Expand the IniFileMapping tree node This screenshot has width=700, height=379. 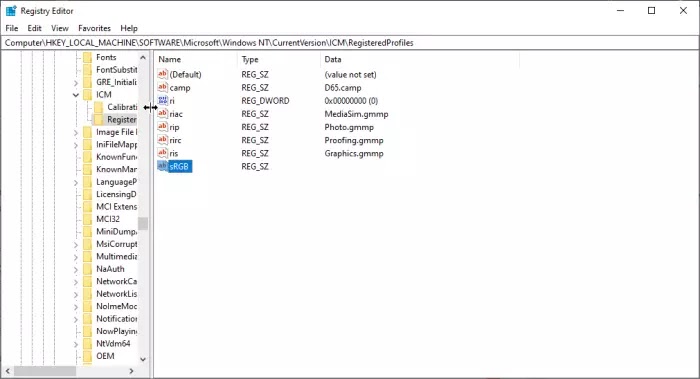coord(76,145)
